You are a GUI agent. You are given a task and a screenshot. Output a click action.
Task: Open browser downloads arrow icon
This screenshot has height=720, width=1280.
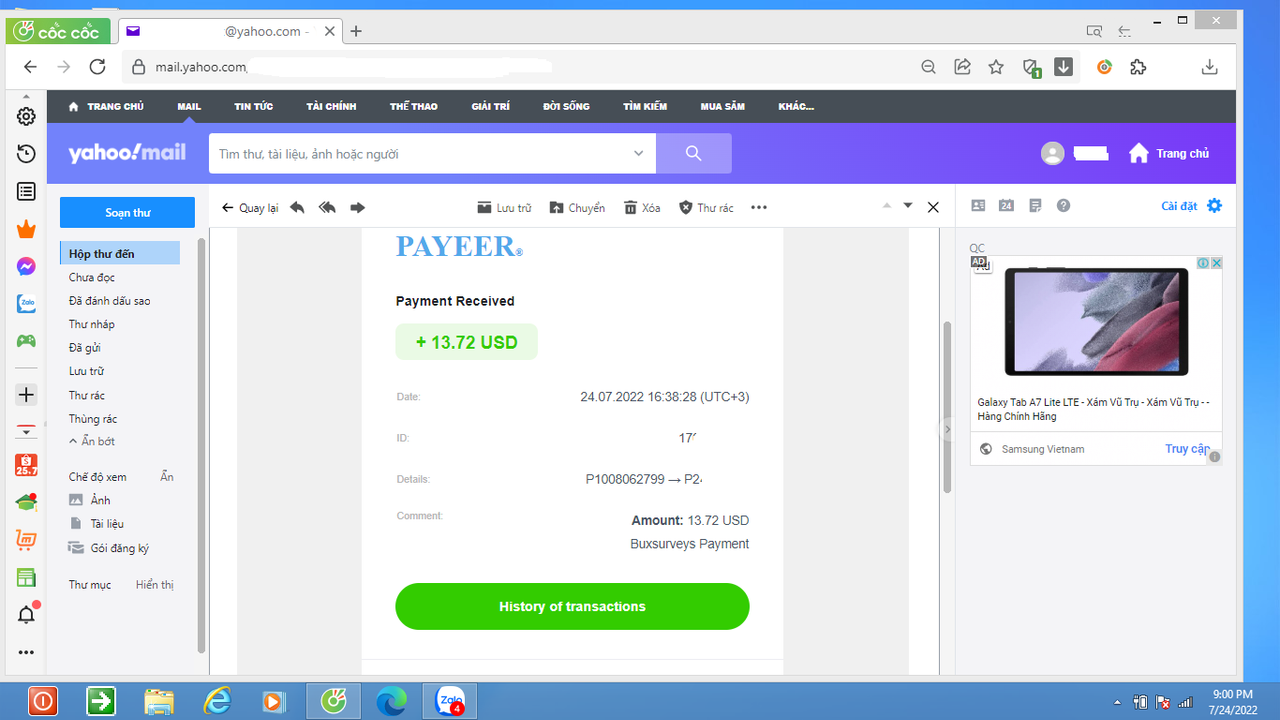[1209, 67]
